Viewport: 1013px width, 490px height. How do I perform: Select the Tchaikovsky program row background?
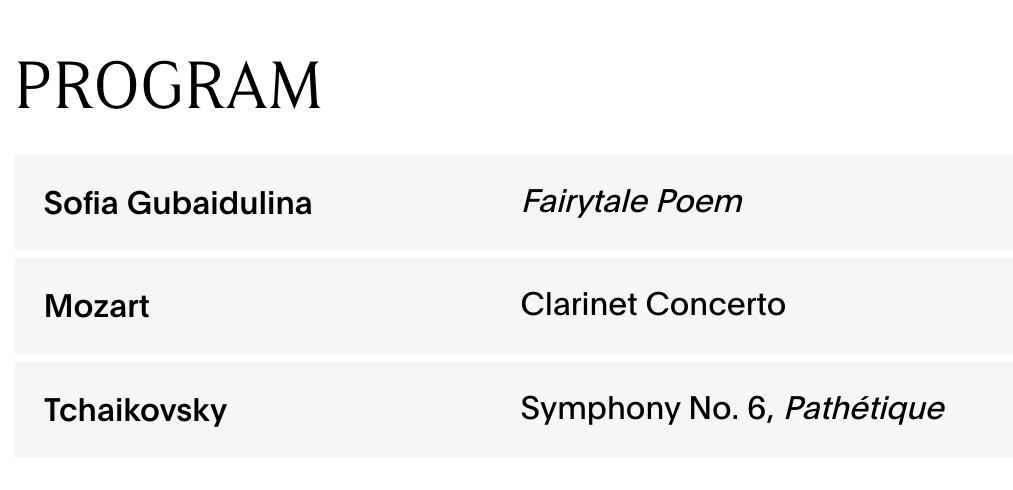tap(514, 409)
